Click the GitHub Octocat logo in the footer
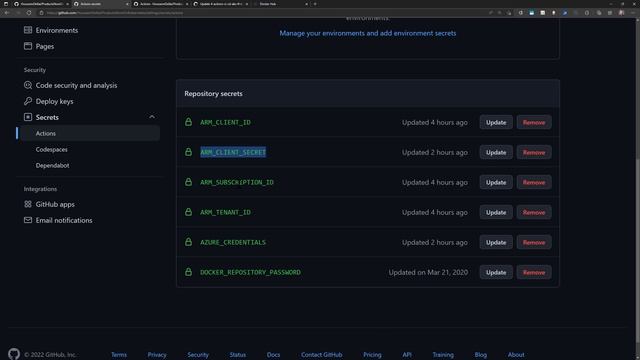Image resolution: width=640 pixels, height=360 pixels. (x=14, y=353)
